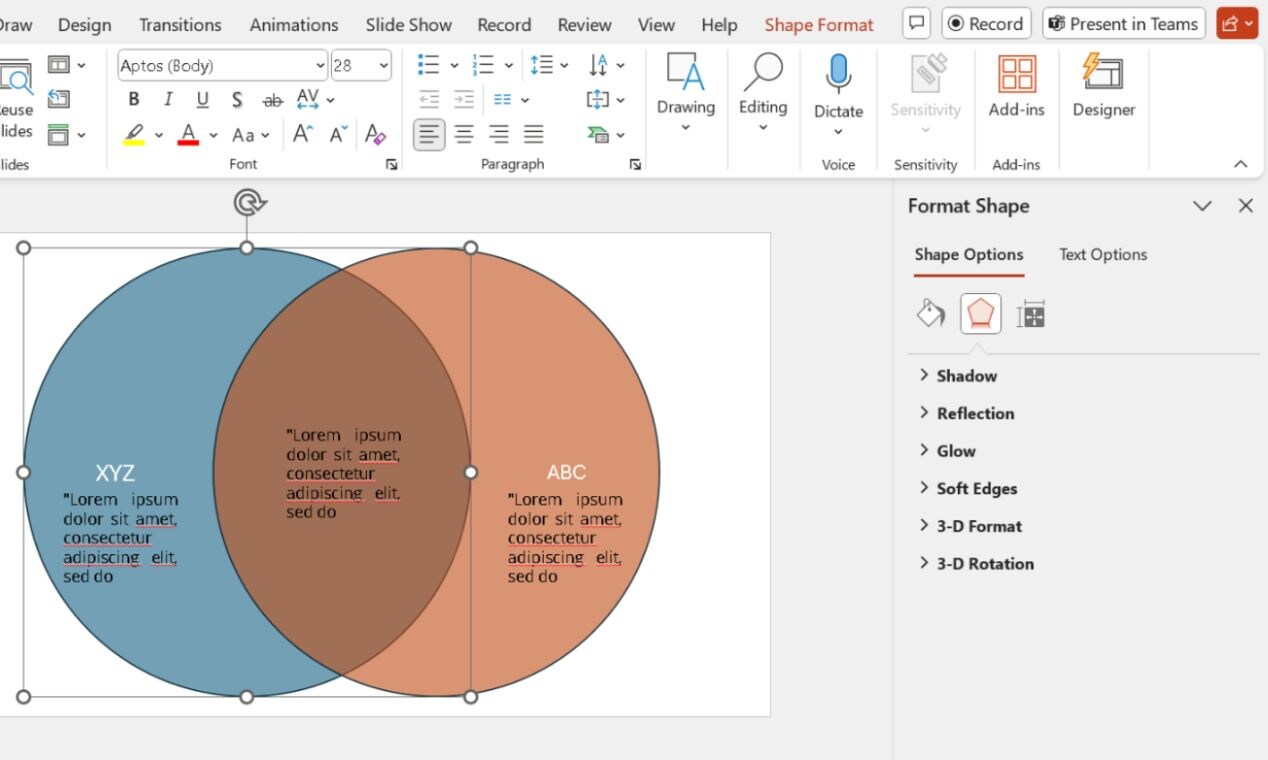Expand the Reflection section
Viewport: 1268px width, 760px height.
click(x=966, y=414)
